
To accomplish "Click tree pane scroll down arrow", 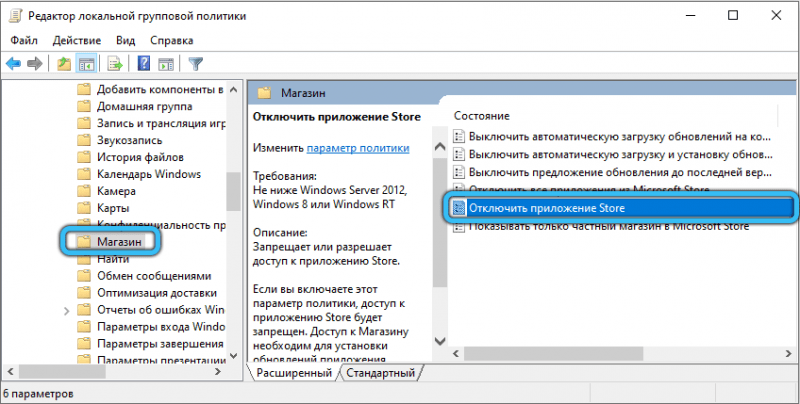I will tap(234, 356).
